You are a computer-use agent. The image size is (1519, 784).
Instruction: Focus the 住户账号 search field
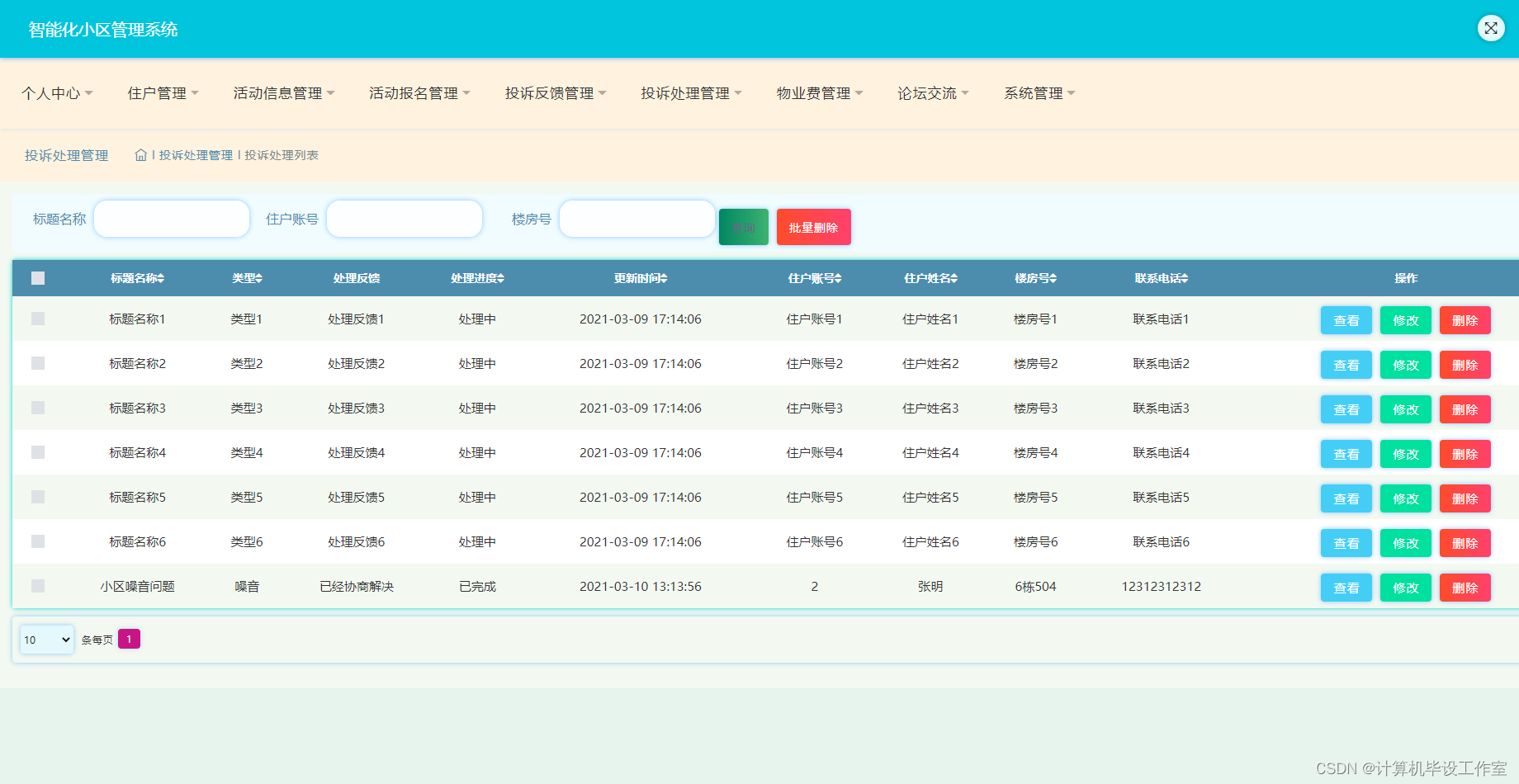[405, 219]
